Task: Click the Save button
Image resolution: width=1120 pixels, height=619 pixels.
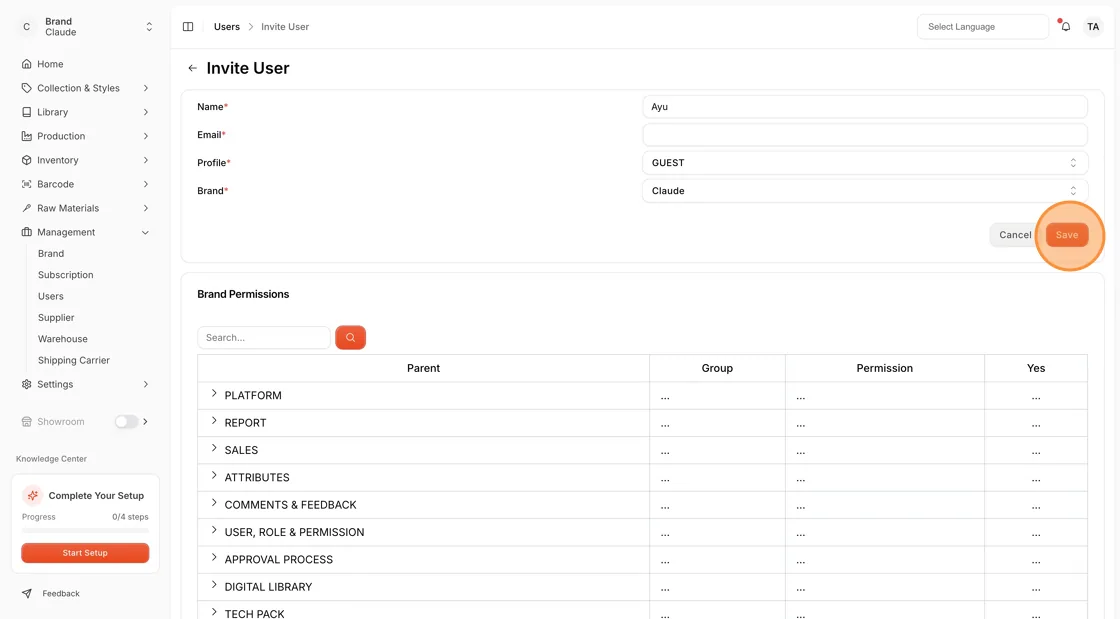Action: tap(1067, 235)
